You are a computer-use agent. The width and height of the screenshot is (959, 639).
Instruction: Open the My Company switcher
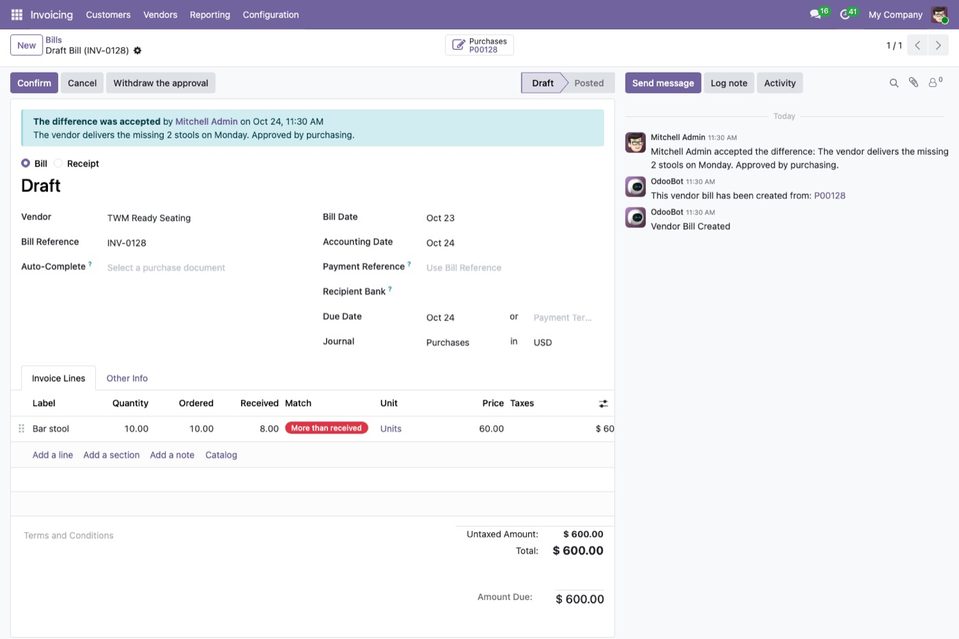pyautogui.click(x=895, y=15)
